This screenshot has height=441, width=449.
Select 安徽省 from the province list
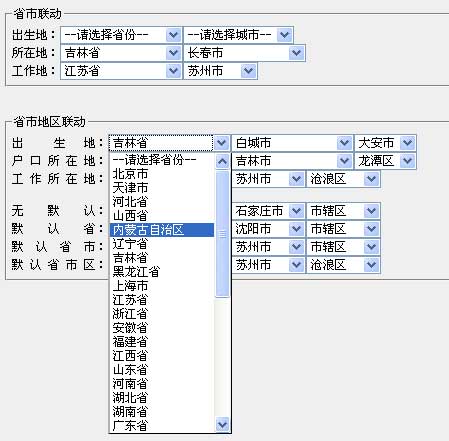pyautogui.click(x=162, y=328)
